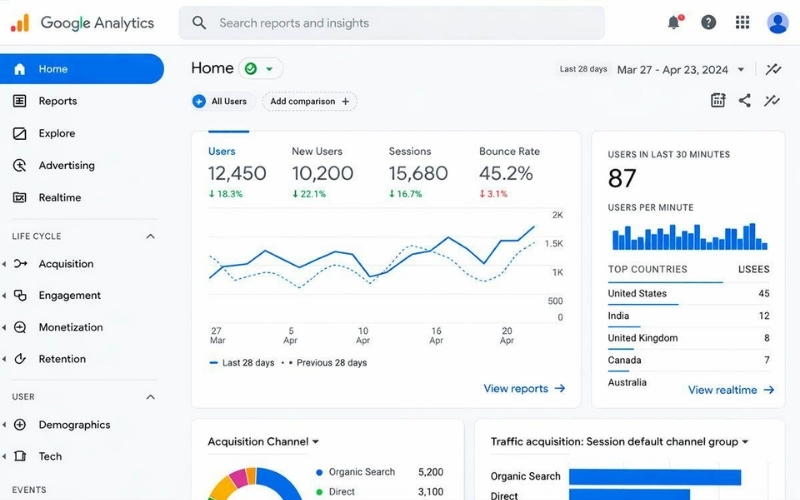Click the Home house icon in sidebar

coord(19,69)
